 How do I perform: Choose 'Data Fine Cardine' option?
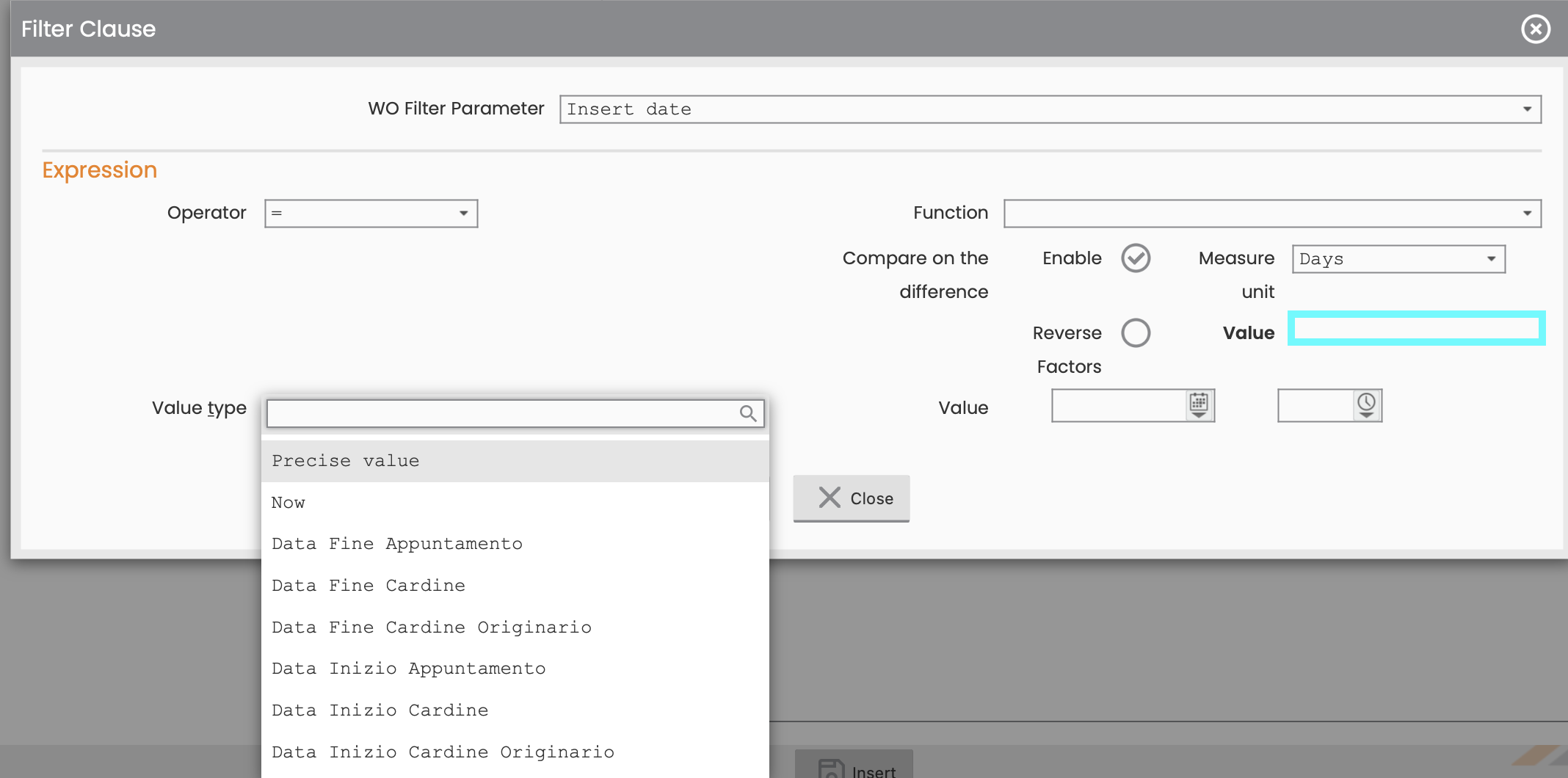(x=515, y=586)
